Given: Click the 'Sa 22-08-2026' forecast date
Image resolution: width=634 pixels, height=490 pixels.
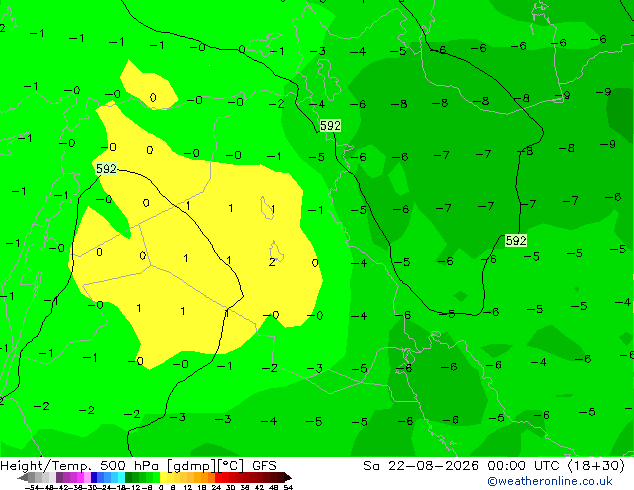Looking at the screenshot, I should (x=421, y=466).
